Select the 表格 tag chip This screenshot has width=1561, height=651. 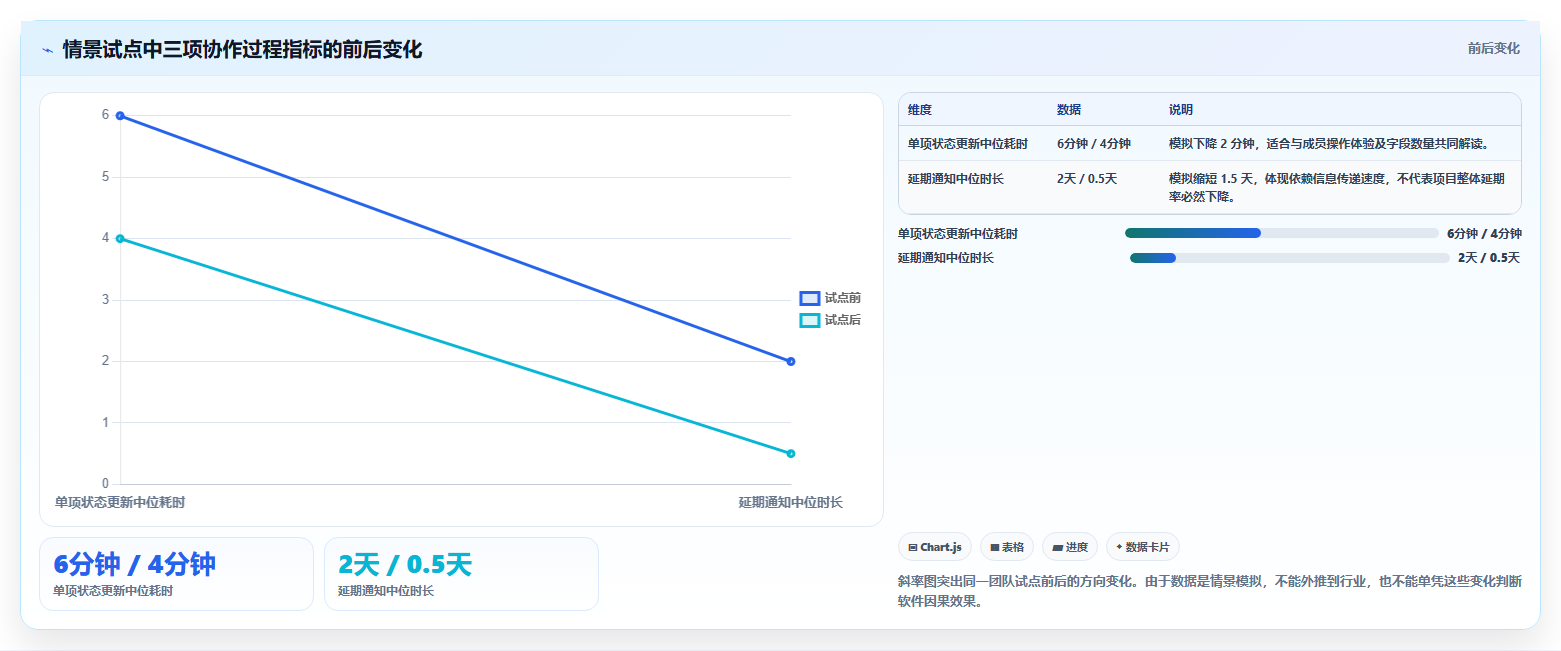(1007, 547)
